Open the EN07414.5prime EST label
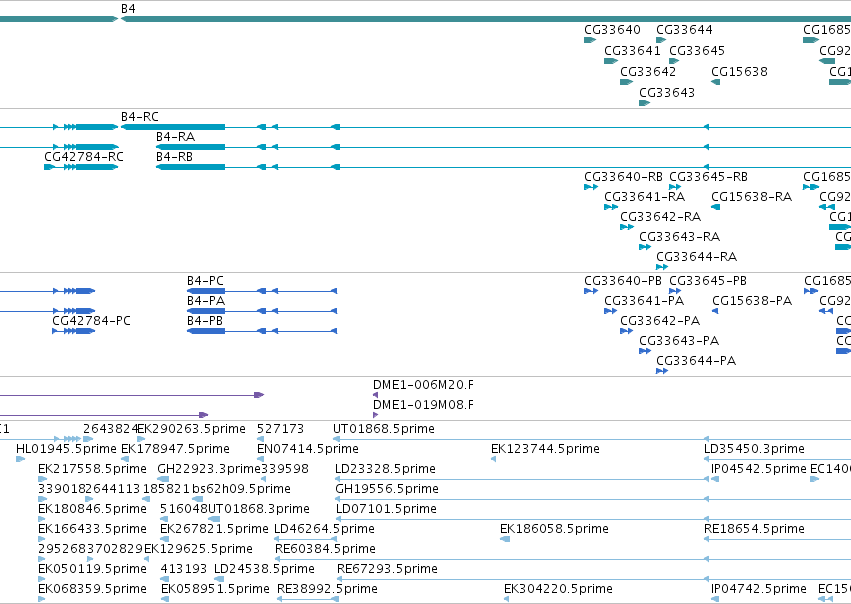This screenshot has width=851, height=604. [x=308, y=449]
